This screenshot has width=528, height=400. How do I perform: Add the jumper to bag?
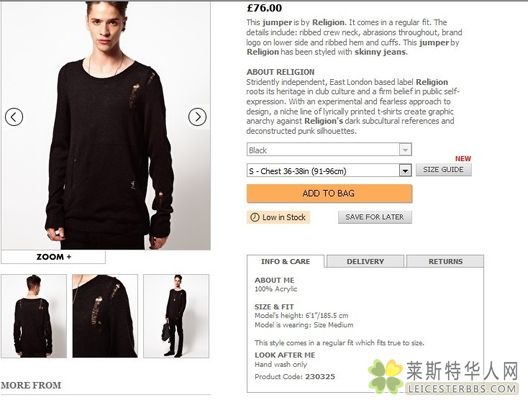[x=329, y=194]
